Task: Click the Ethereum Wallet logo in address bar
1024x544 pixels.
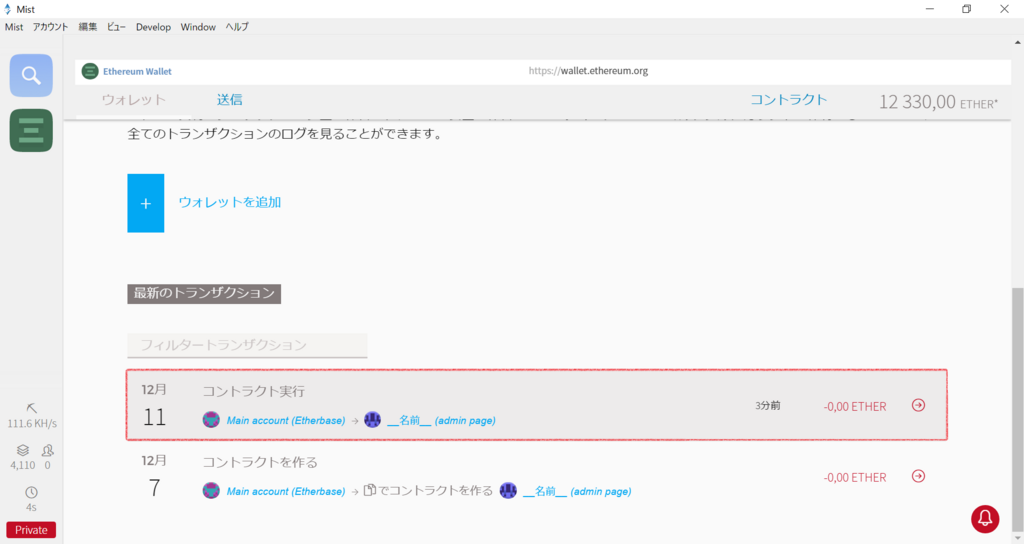Action: pyautogui.click(x=89, y=71)
